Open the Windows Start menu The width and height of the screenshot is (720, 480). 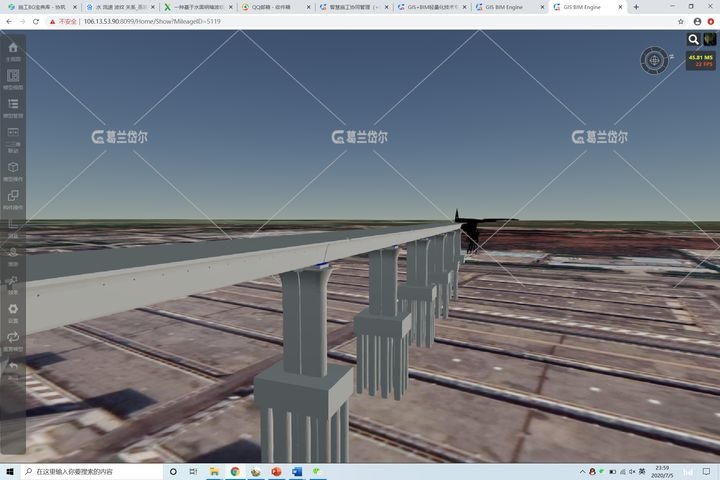coord(10,472)
